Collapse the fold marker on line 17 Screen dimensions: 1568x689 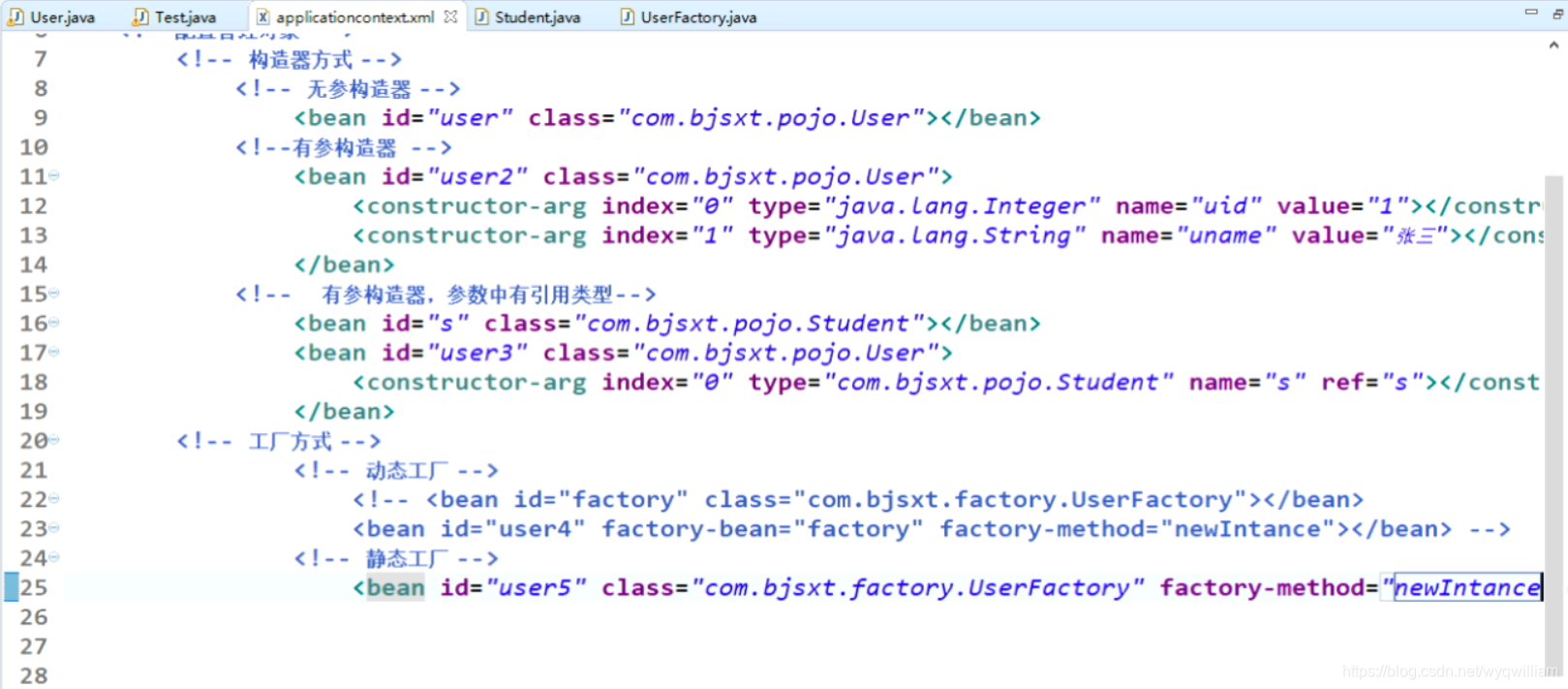(54, 352)
